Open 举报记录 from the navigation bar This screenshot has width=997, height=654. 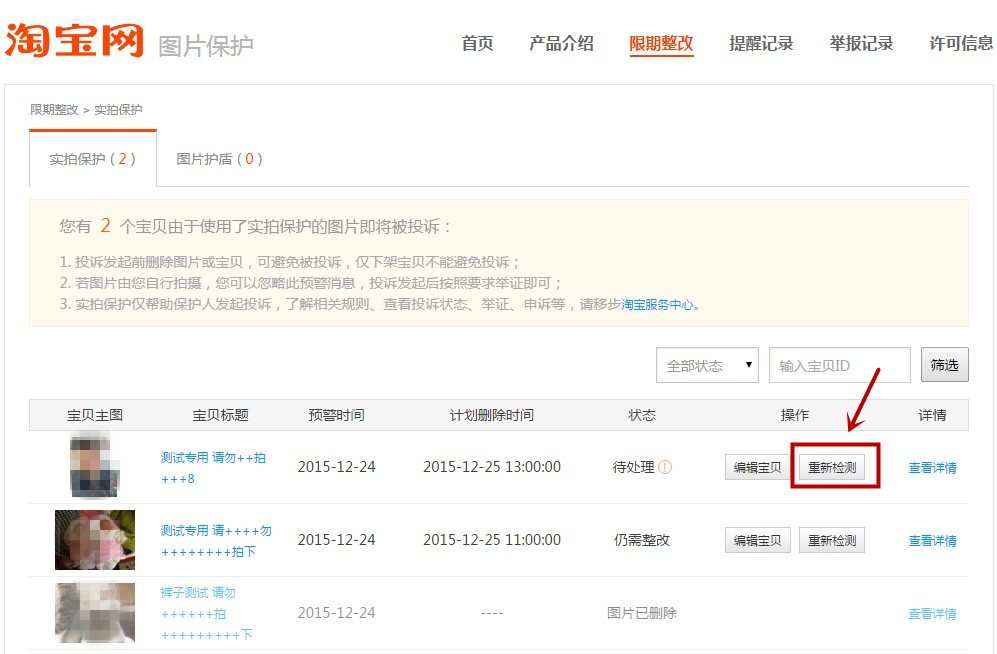861,44
